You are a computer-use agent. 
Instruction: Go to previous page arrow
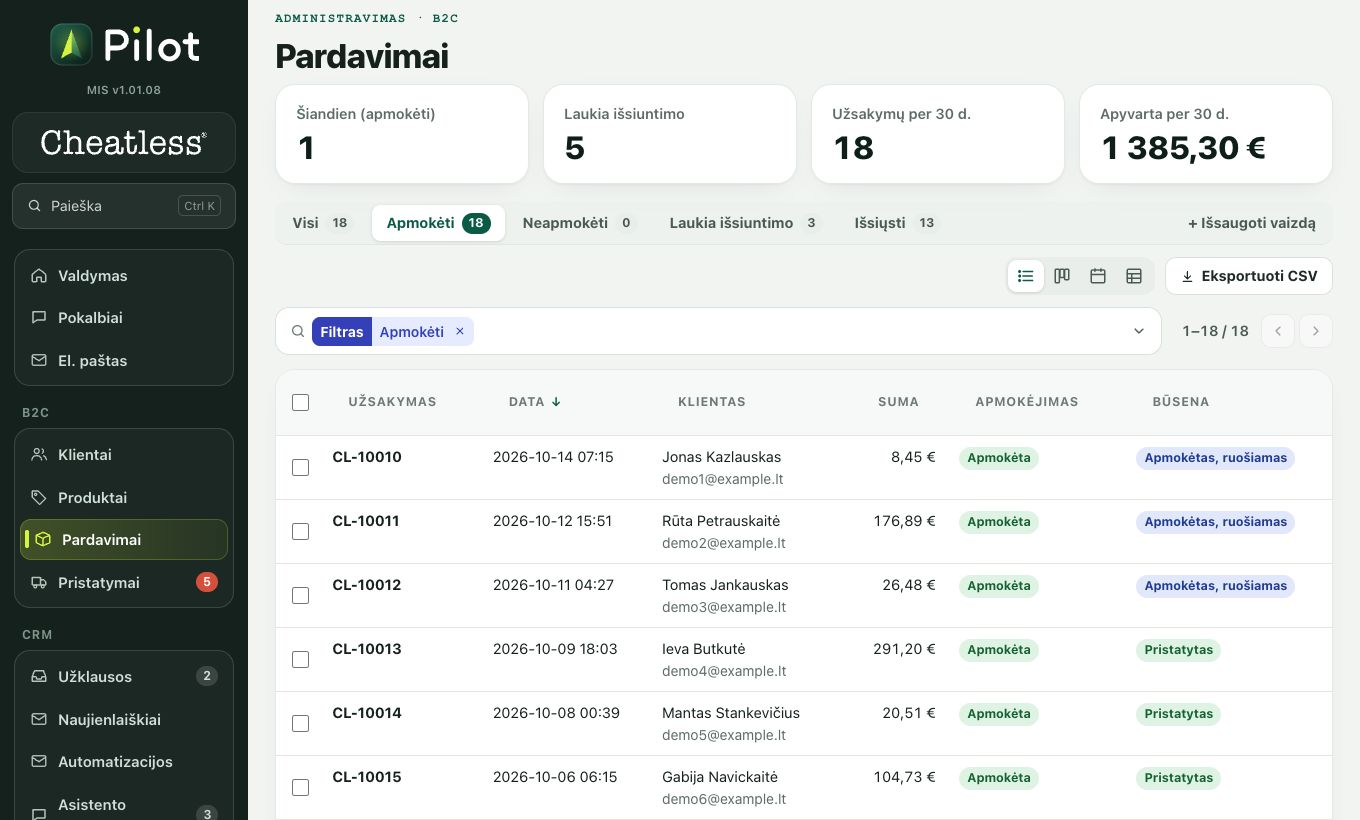pyautogui.click(x=1278, y=331)
